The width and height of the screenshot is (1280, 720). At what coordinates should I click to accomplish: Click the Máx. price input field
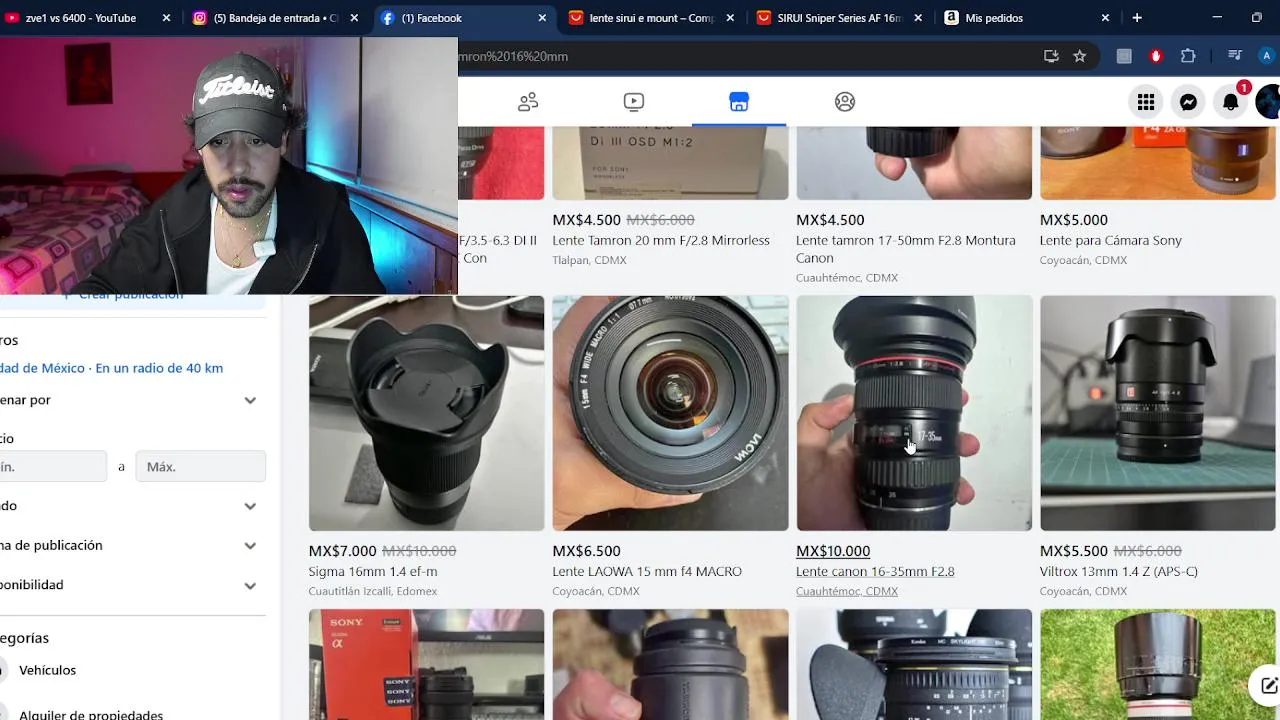[x=200, y=466]
